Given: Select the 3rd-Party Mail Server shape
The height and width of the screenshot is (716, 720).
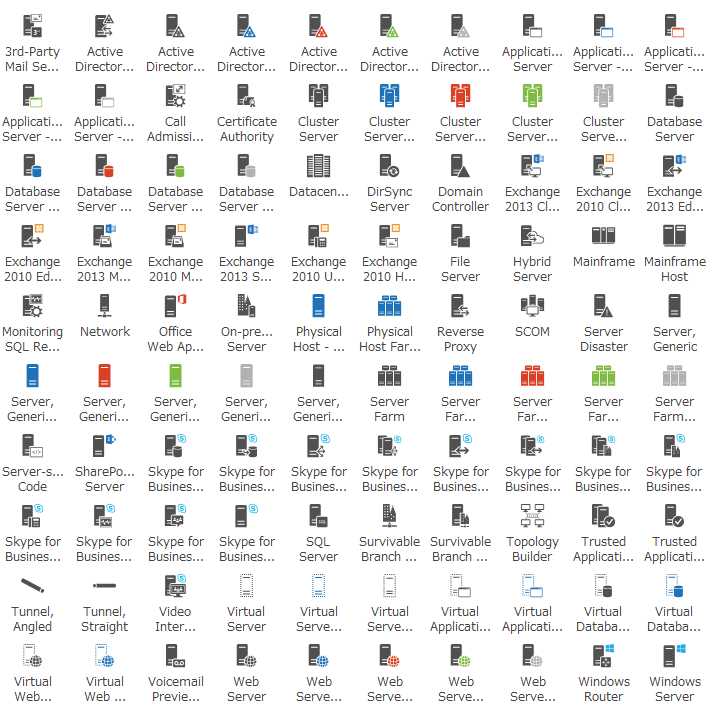Looking at the screenshot, I should [33, 27].
